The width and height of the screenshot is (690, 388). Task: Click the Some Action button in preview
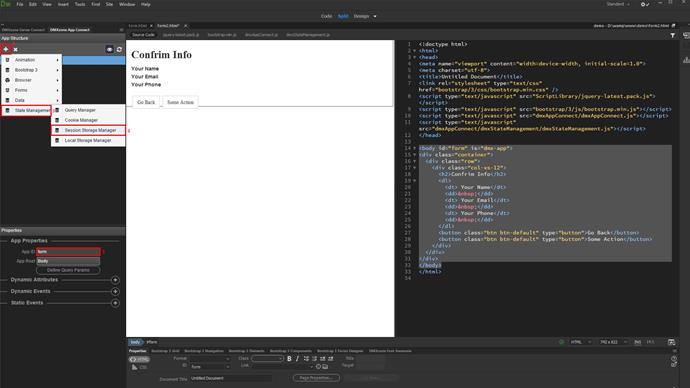180,102
